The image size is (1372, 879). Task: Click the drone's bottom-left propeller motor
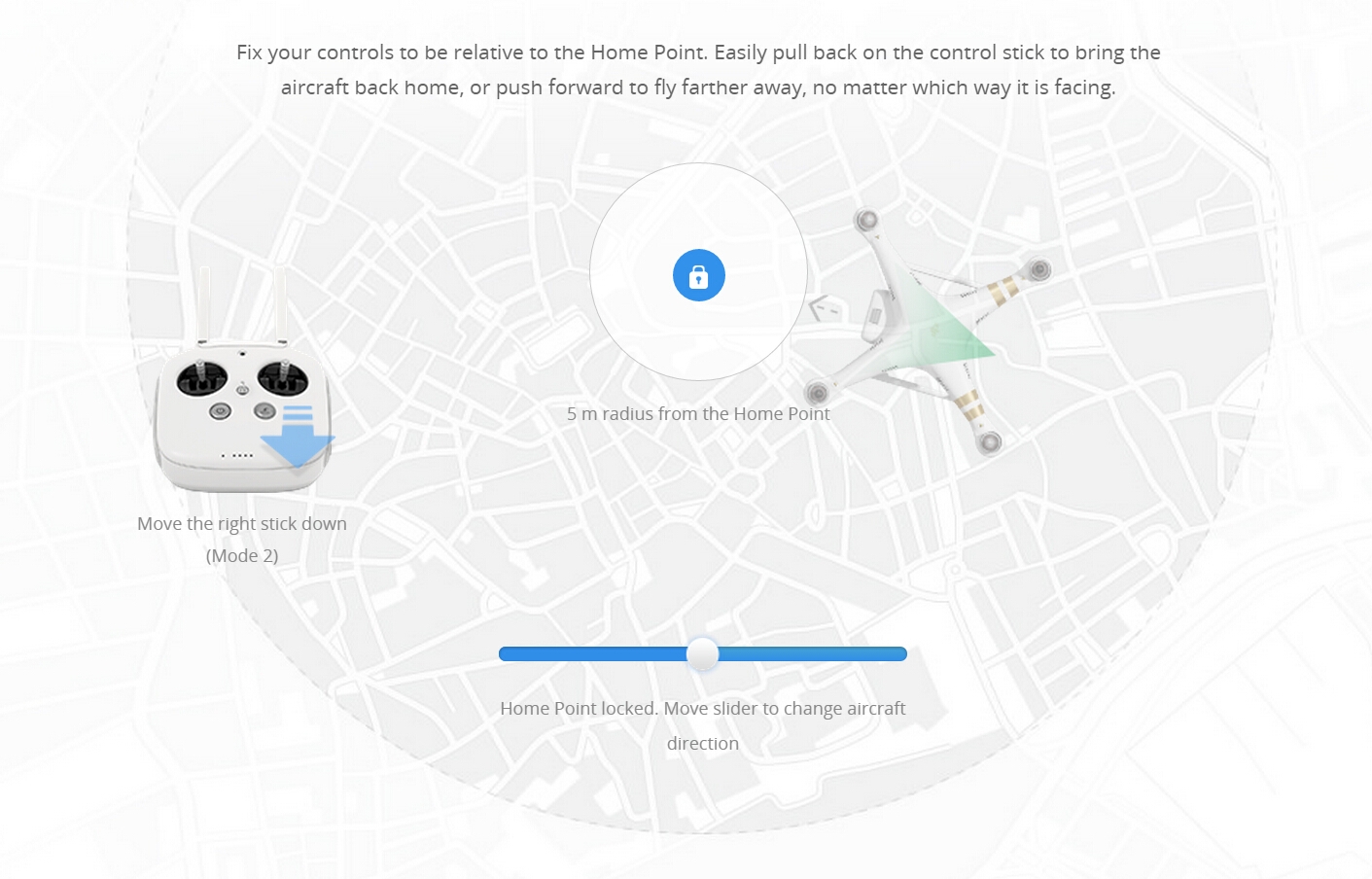pos(817,393)
